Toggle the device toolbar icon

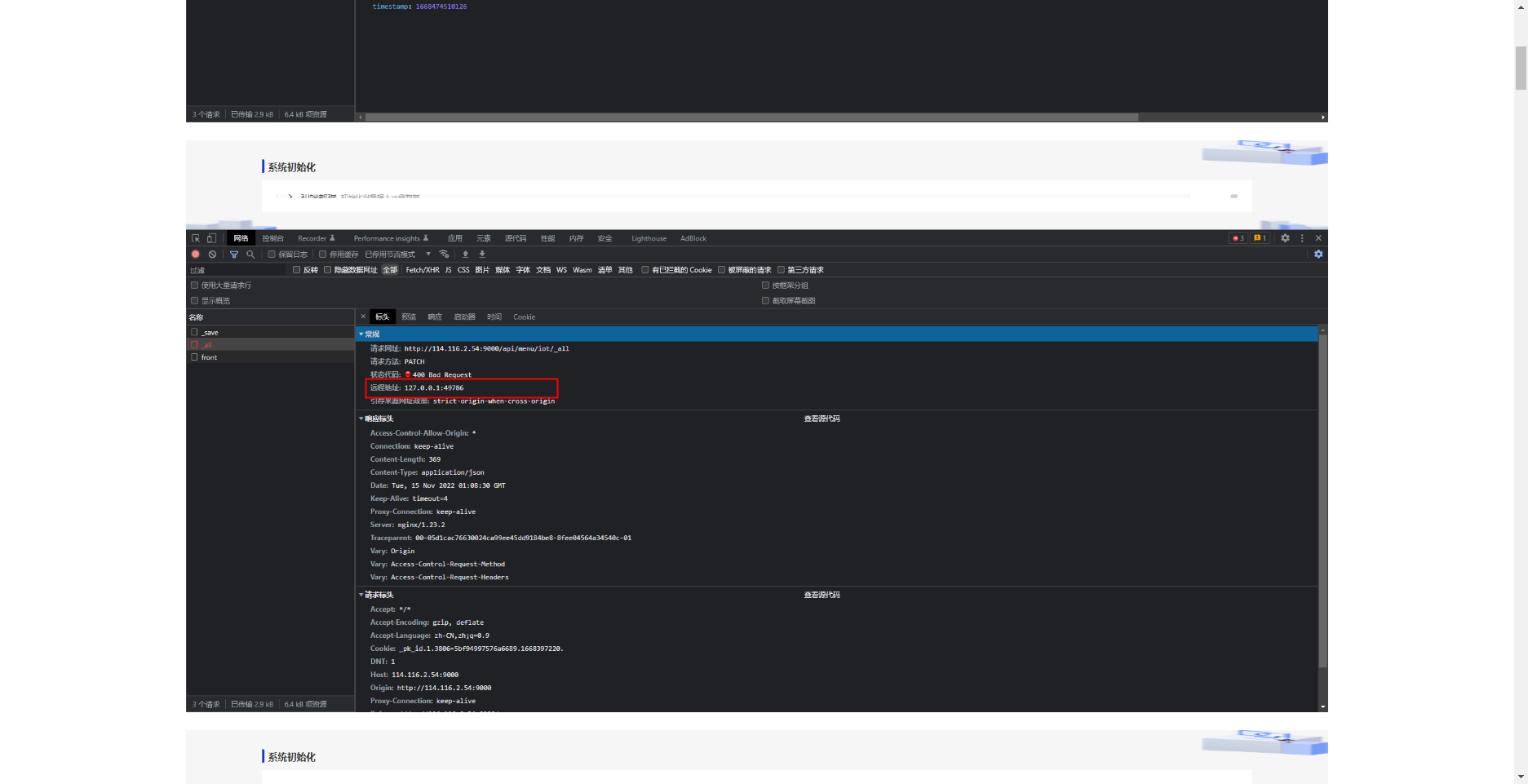click(210, 238)
